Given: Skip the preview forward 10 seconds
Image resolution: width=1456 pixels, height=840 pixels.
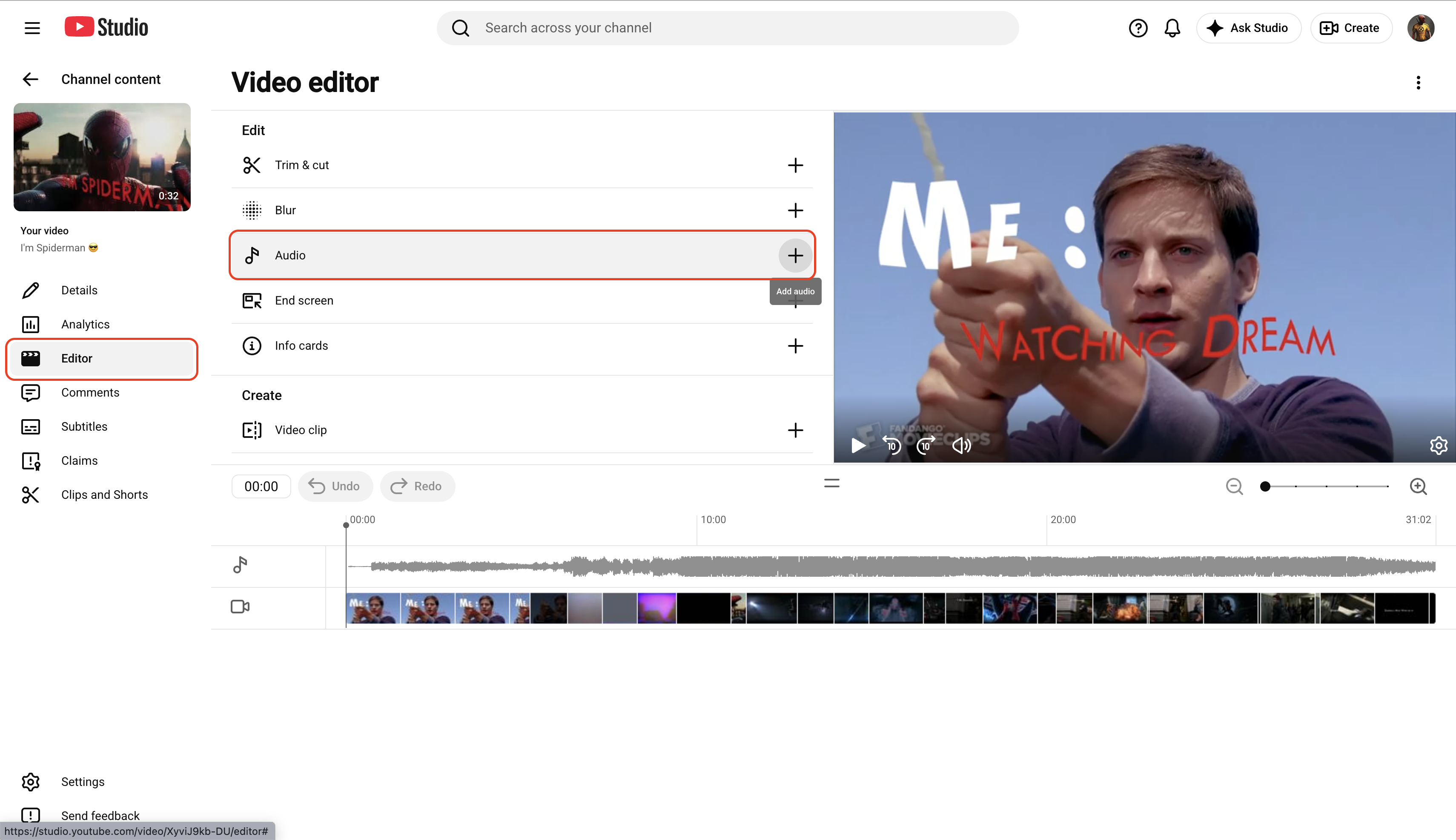Looking at the screenshot, I should (x=926, y=446).
